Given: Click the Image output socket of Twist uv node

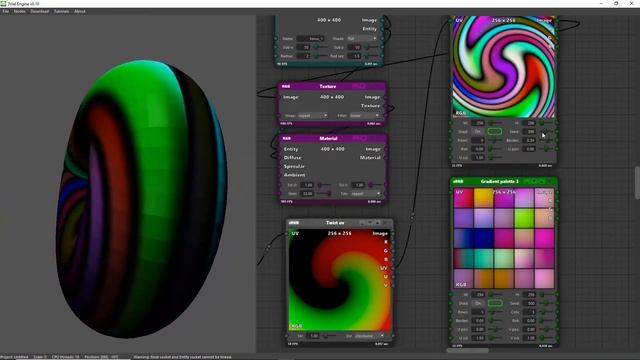Looking at the screenshot, I should pyautogui.click(x=393, y=233).
